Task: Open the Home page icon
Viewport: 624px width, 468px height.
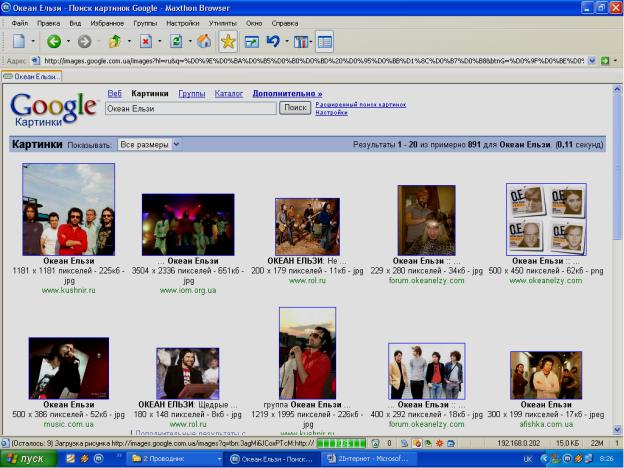Action: pos(204,41)
